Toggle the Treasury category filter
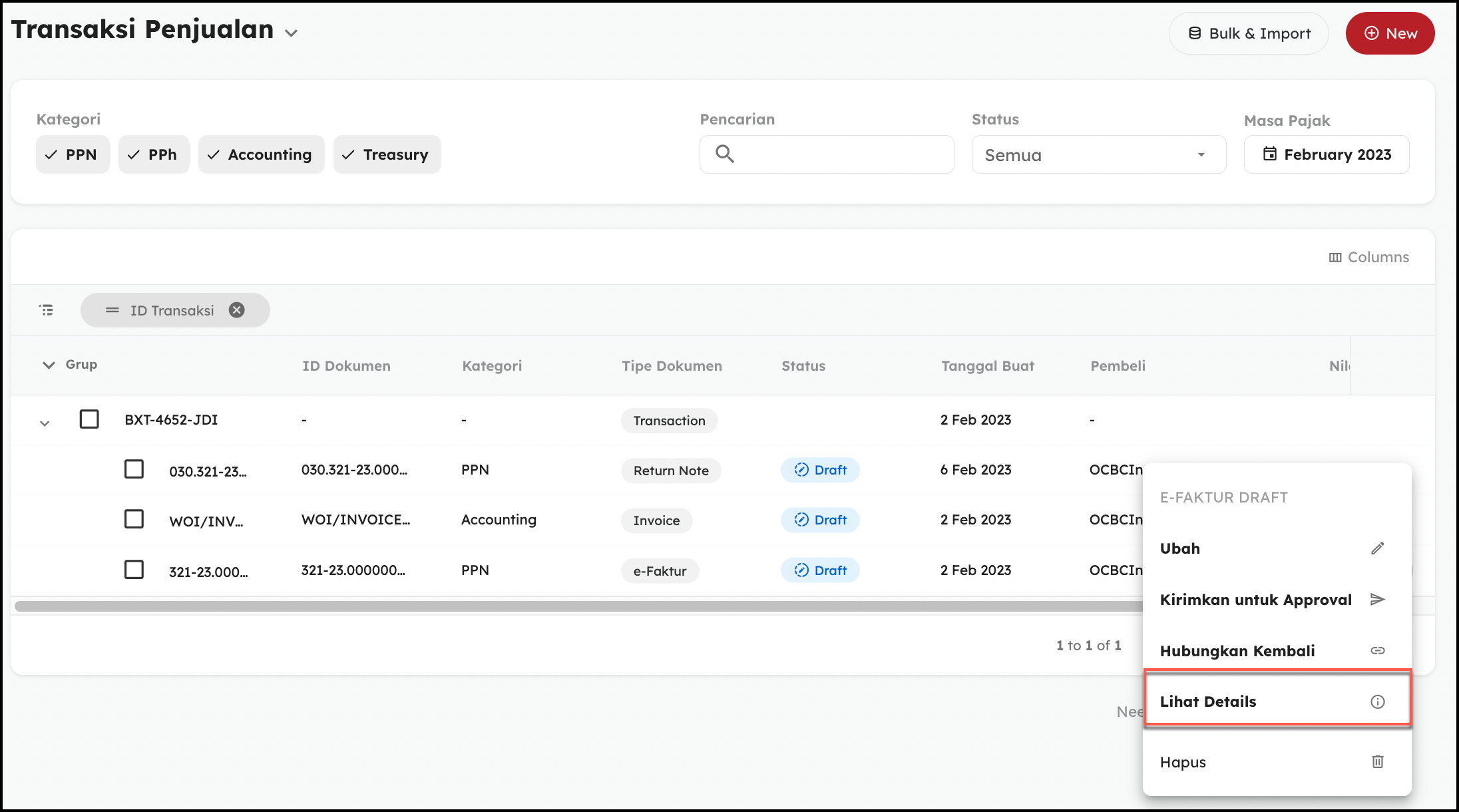The width and height of the screenshot is (1459, 812). click(387, 154)
